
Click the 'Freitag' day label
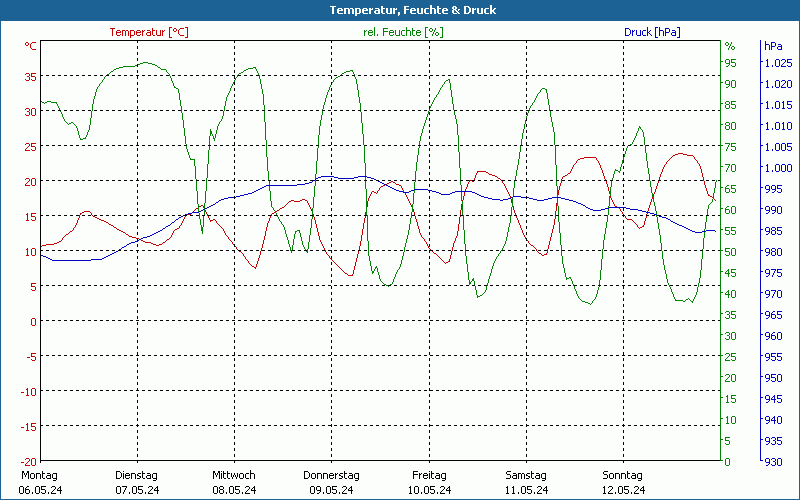429,475
